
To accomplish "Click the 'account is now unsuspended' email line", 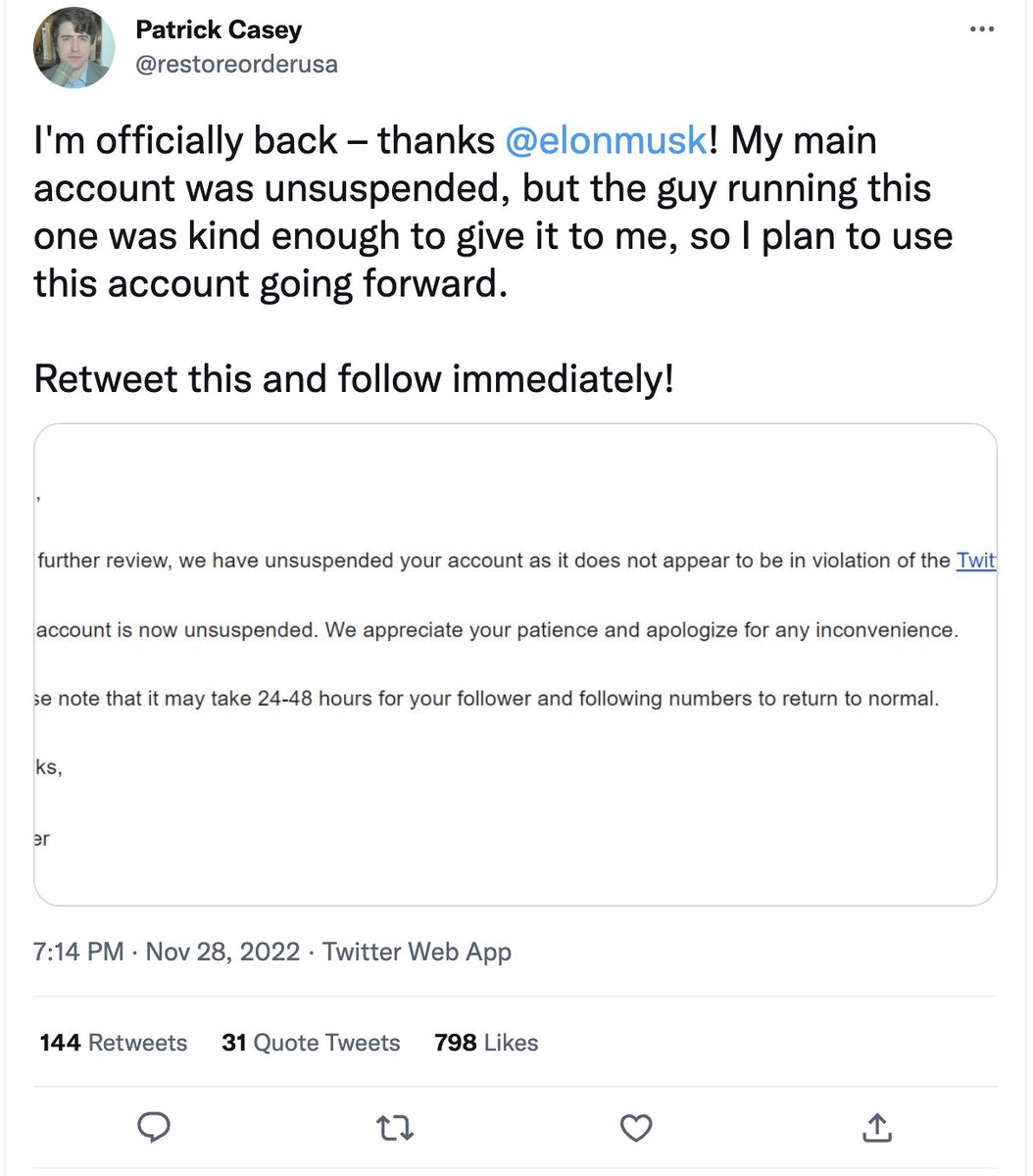I will [497, 630].
